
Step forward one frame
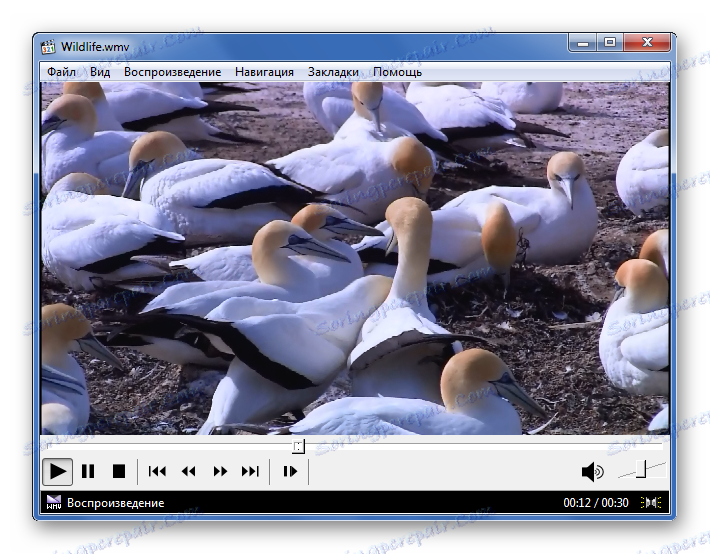[290, 472]
